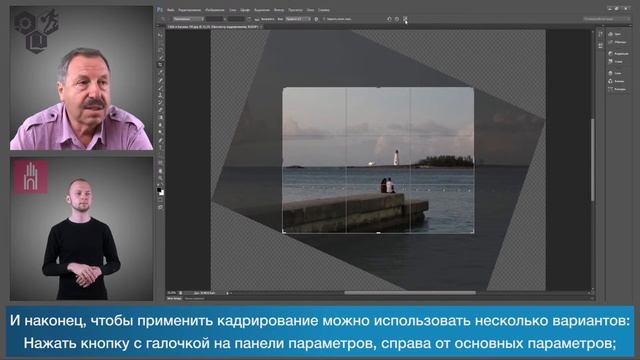The width and height of the screenshot is (640, 360).
Task: Cancel the current crop operation
Action: click(x=397, y=19)
